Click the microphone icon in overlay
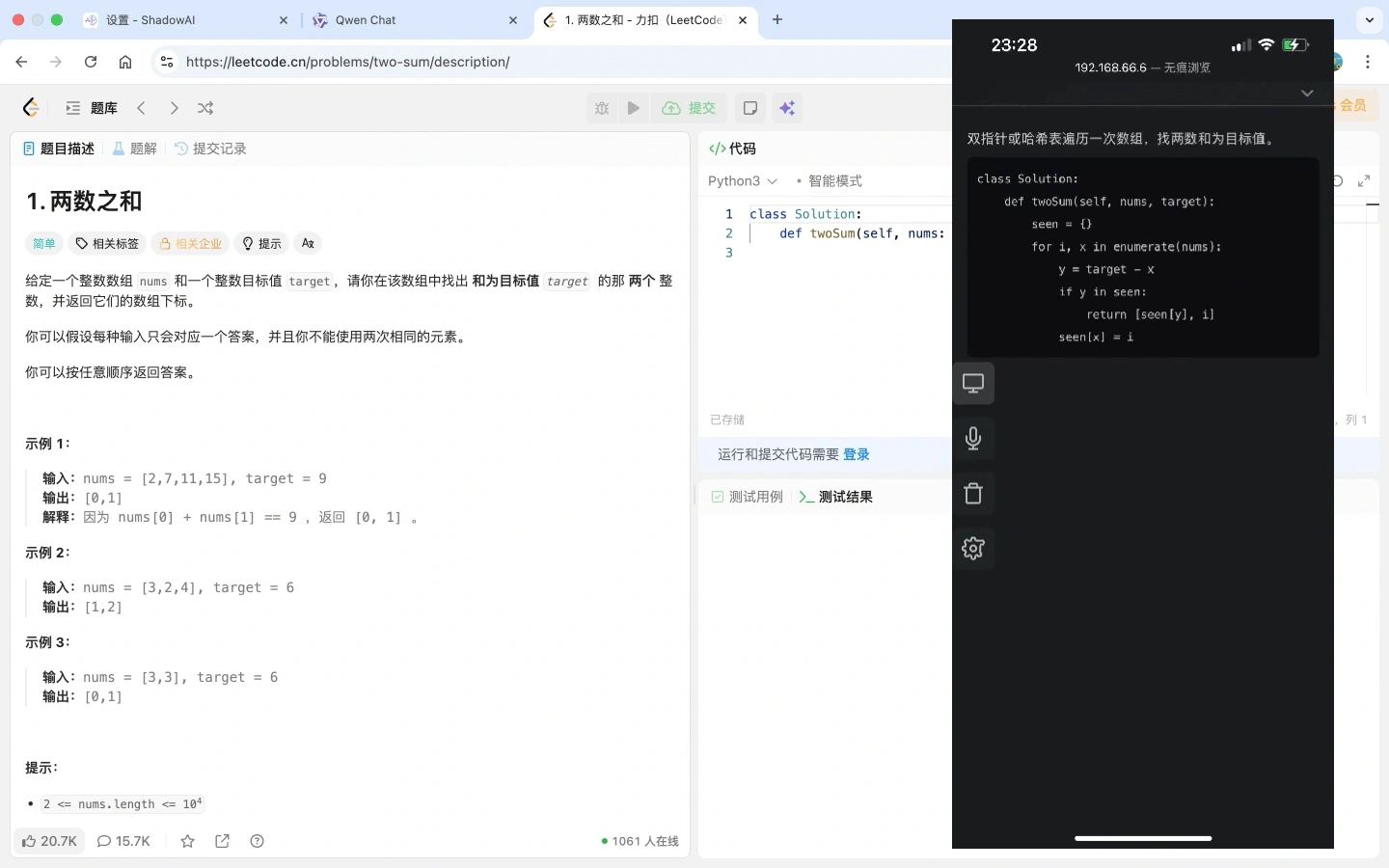The width and height of the screenshot is (1389, 868). point(973,439)
